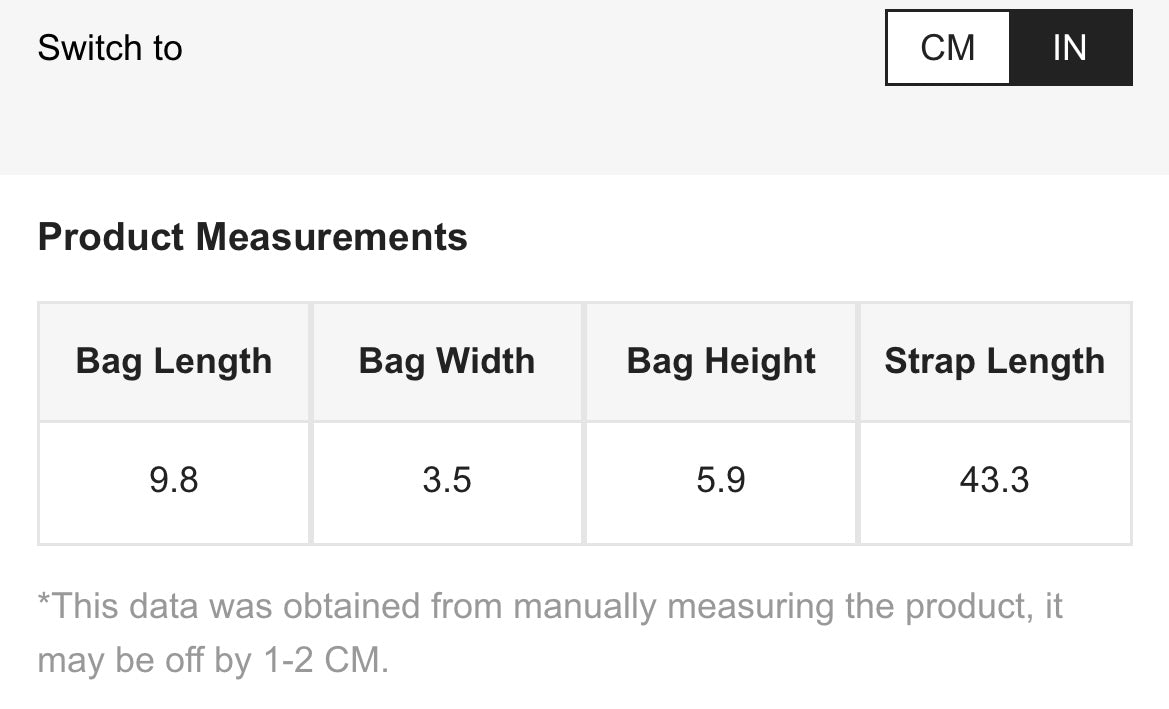The image size is (1169, 709).
Task: Click the 5.9 bag height value
Action: (x=721, y=481)
